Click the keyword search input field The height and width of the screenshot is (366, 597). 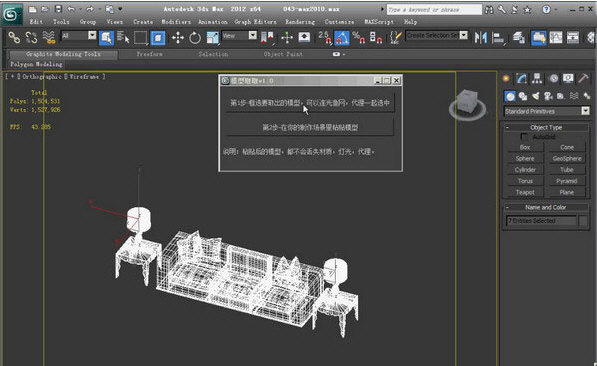coord(434,9)
